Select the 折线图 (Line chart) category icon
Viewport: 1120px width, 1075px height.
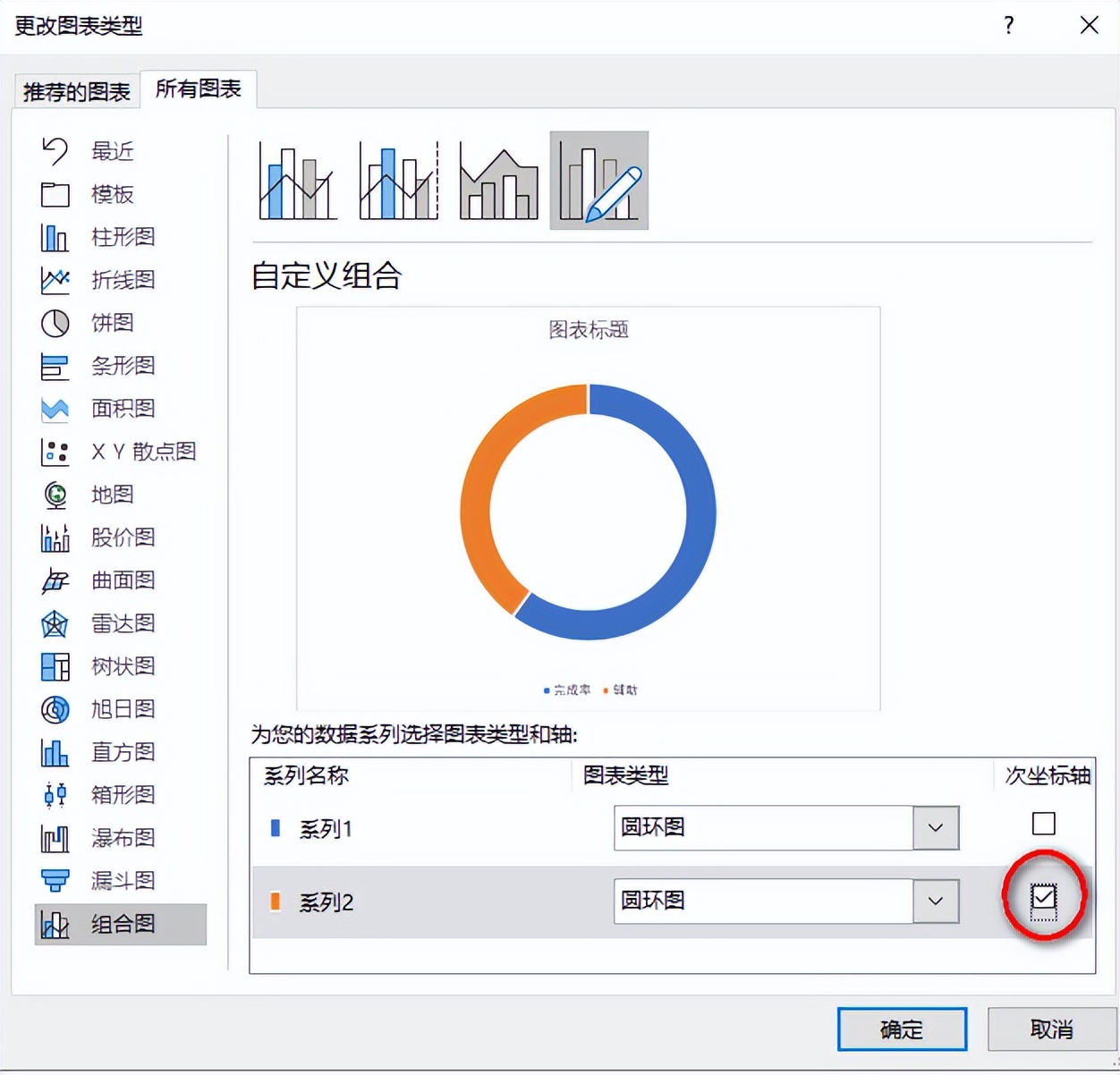click(x=54, y=281)
